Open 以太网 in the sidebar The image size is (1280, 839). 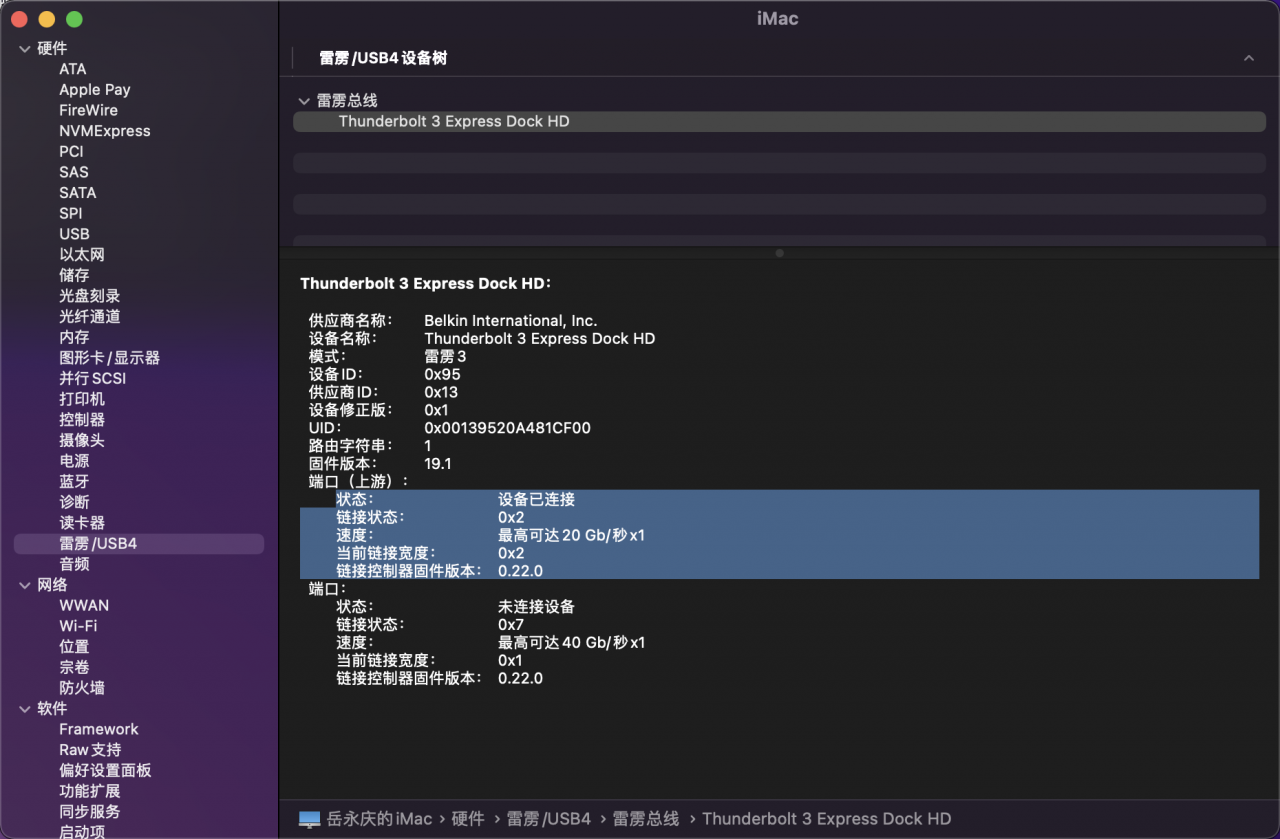click(82, 255)
